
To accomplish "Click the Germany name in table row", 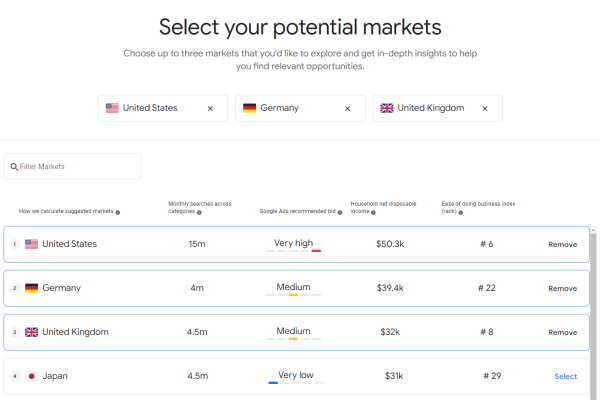I will click(61, 288).
